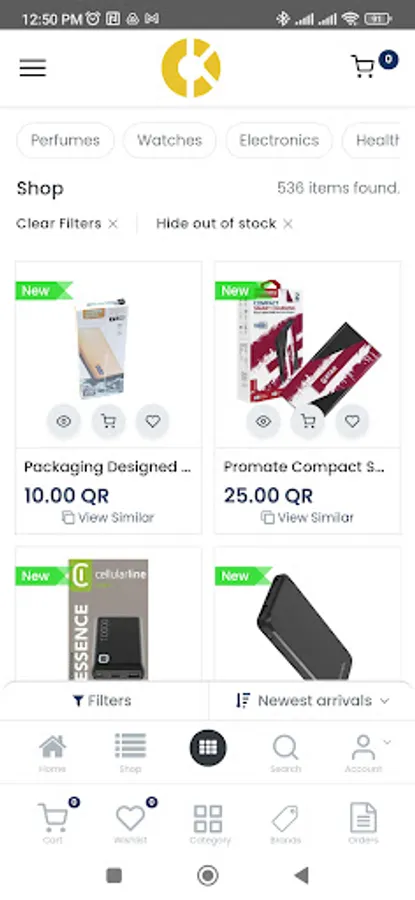Open Category grid icon
The height and width of the screenshot is (900, 415).
(x=209, y=824)
